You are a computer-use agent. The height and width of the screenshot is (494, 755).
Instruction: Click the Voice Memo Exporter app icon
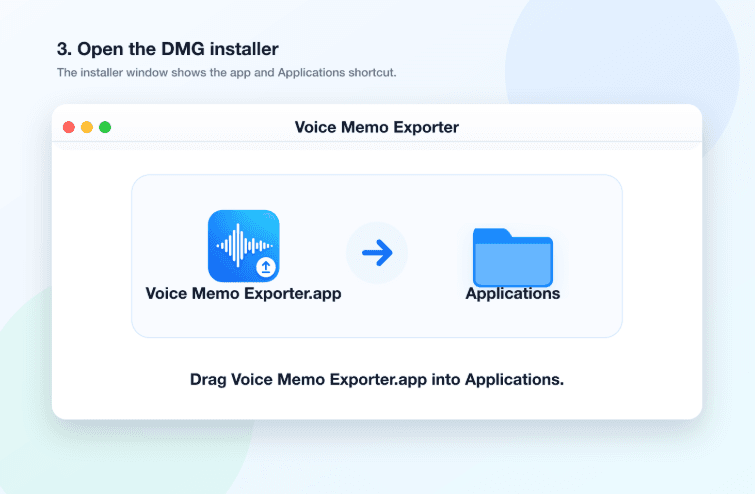(x=244, y=246)
